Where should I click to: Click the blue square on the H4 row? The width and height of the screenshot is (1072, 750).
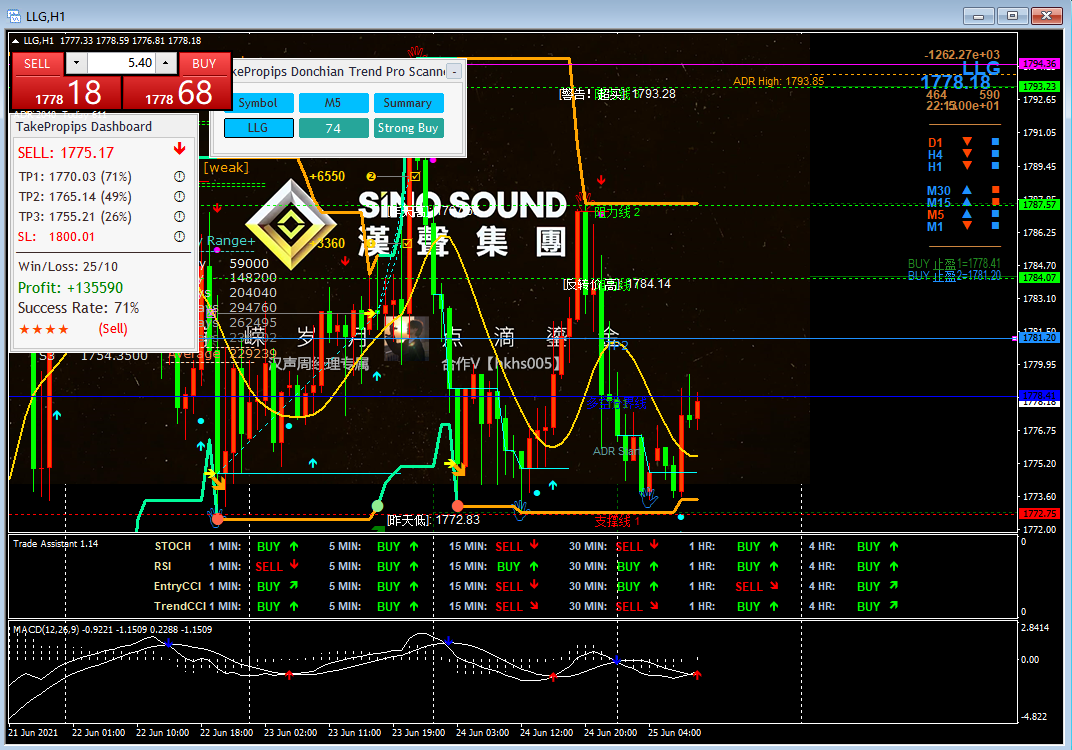(x=995, y=154)
